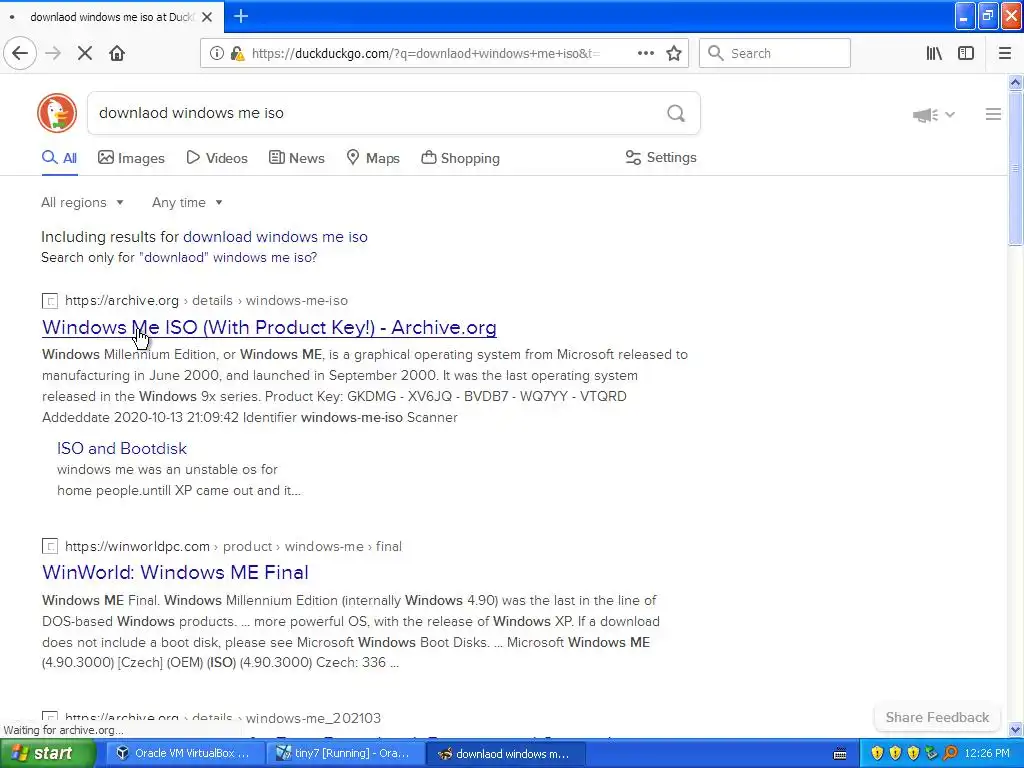The image size is (1024, 768).
Task: Toggle the Firefox sidebar view
Action: [966, 53]
